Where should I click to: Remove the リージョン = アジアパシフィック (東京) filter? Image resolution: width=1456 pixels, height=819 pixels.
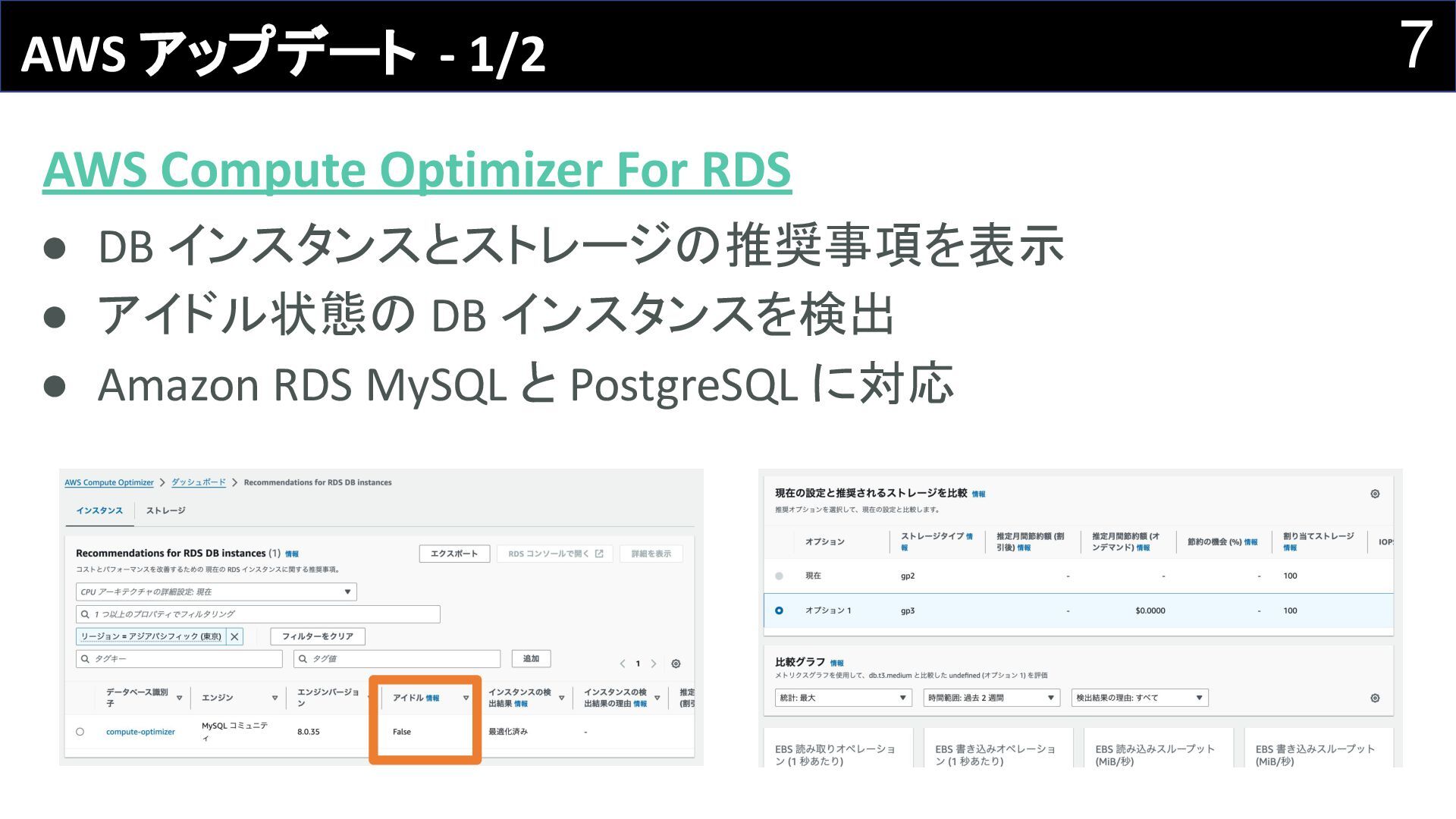coord(234,636)
